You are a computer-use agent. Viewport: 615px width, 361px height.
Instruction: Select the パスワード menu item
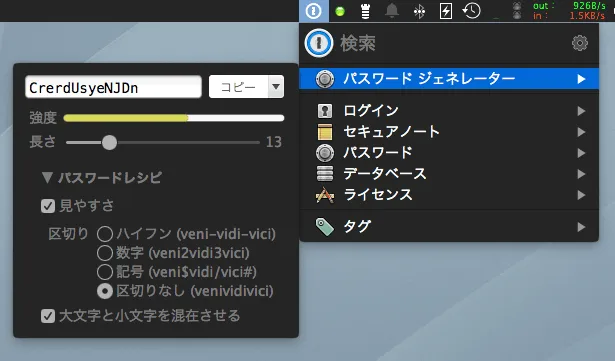pos(449,153)
